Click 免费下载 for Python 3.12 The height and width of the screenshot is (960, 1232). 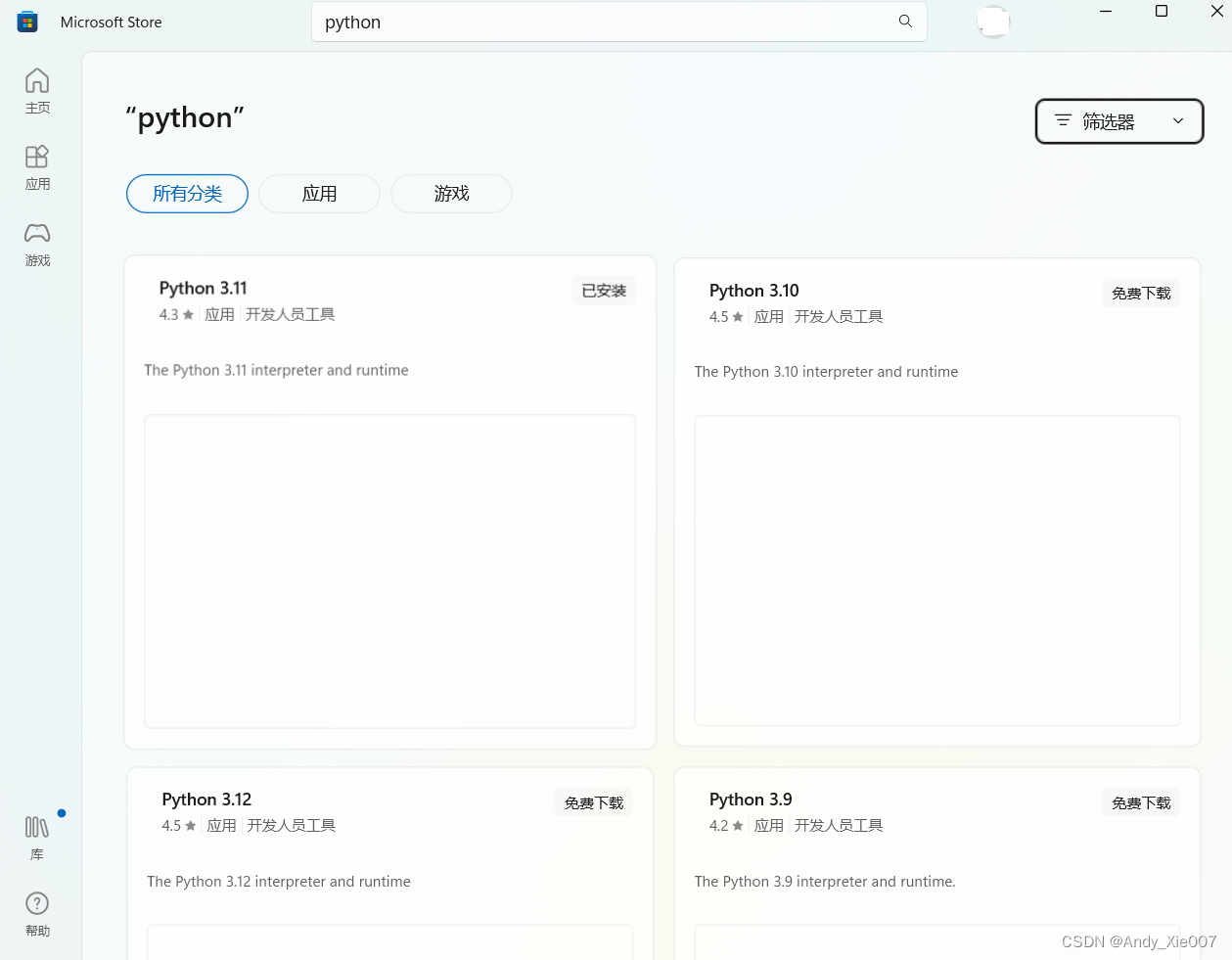tap(594, 803)
